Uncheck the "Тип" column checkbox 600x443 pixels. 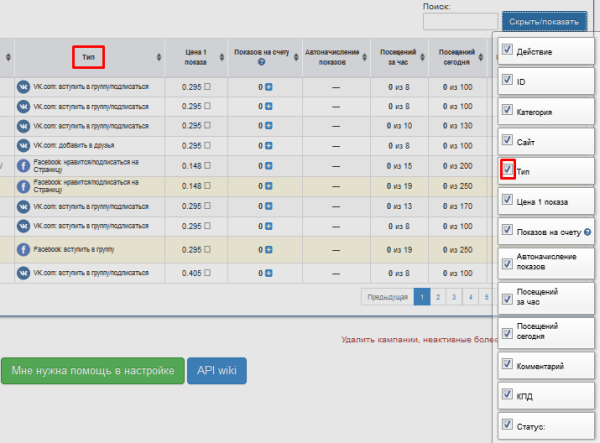508,170
